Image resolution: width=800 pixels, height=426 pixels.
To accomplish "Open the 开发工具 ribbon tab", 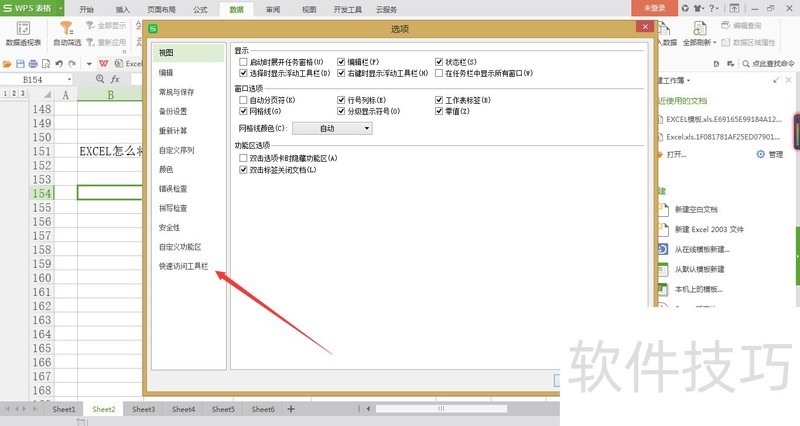I will (348, 9).
